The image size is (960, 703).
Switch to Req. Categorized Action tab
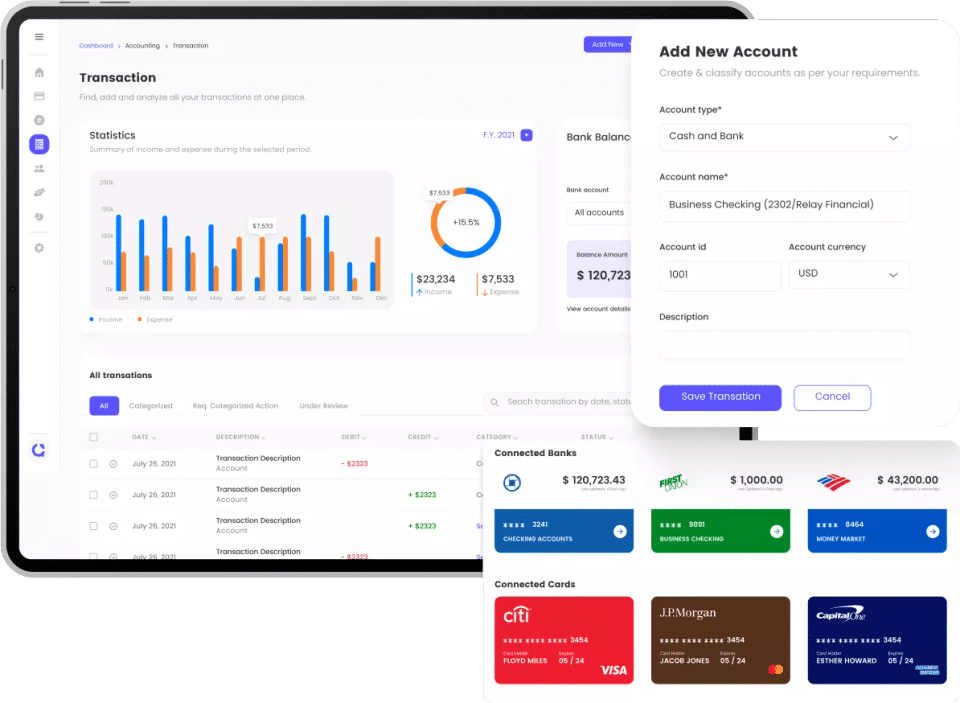(235, 406)
